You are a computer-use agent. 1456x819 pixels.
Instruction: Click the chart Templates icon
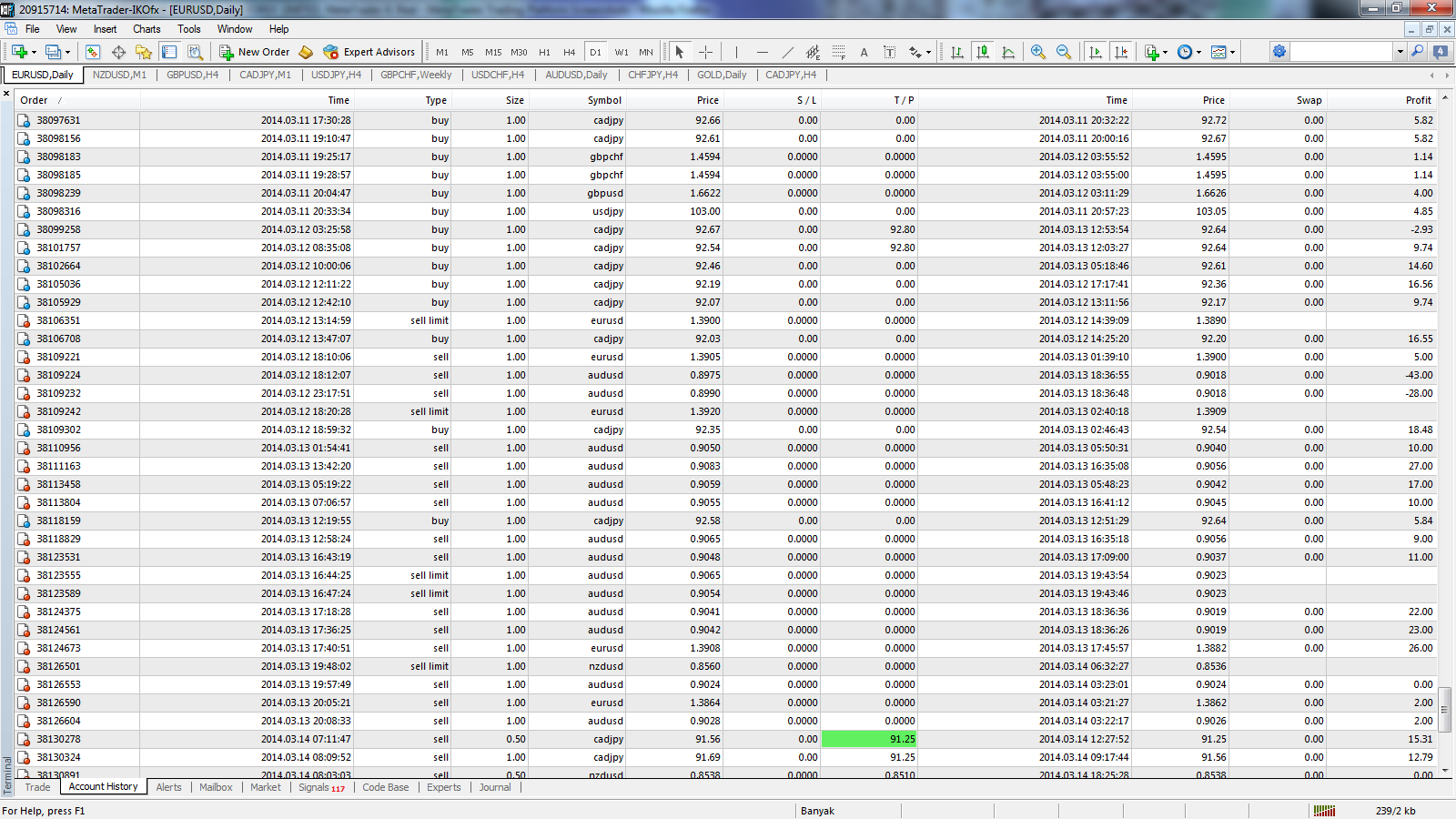point(1219,52)
